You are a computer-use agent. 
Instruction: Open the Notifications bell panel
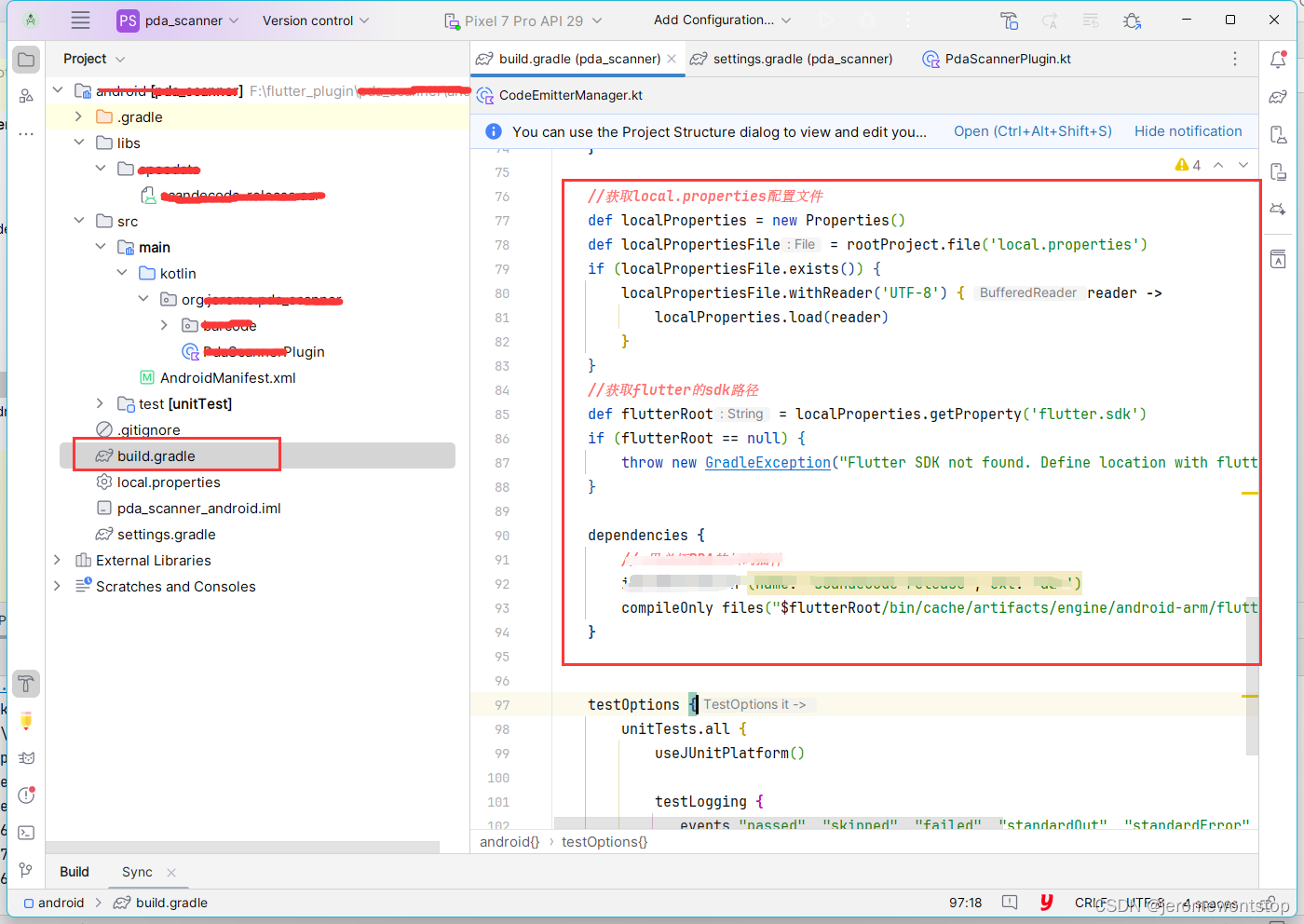(x=1278, y=59)
